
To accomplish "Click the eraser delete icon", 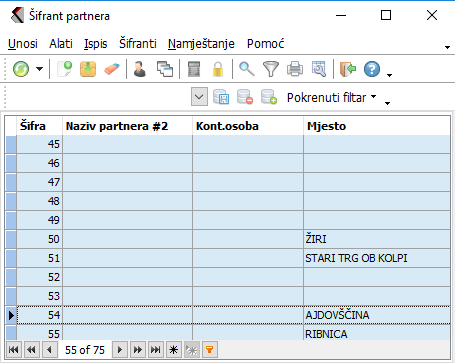I will [x=112, y=69].
